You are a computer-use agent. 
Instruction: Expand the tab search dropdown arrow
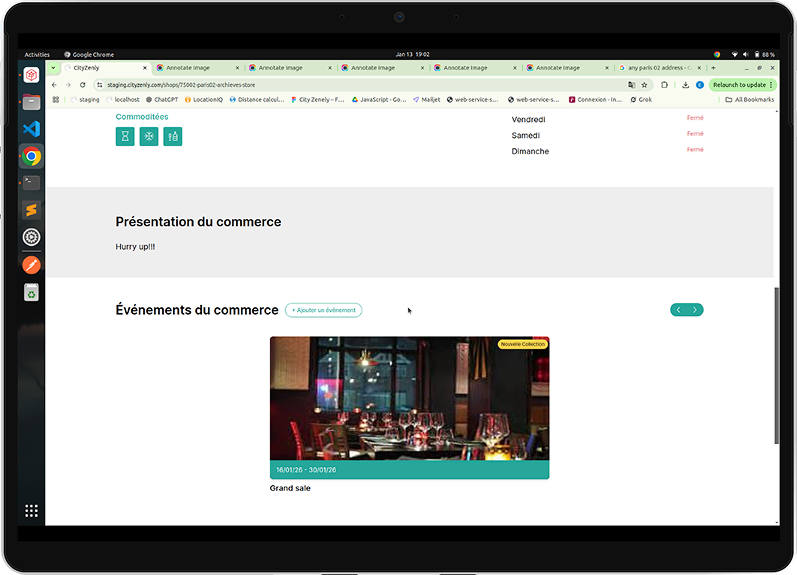point(53,68)
